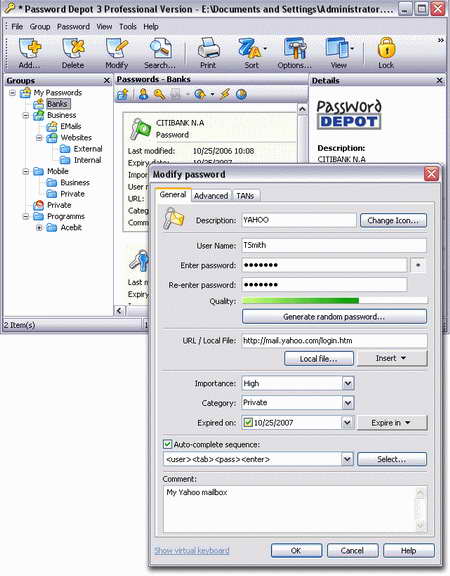
Task: Collapse the My Passwords root node
Action: pos(12,93)
